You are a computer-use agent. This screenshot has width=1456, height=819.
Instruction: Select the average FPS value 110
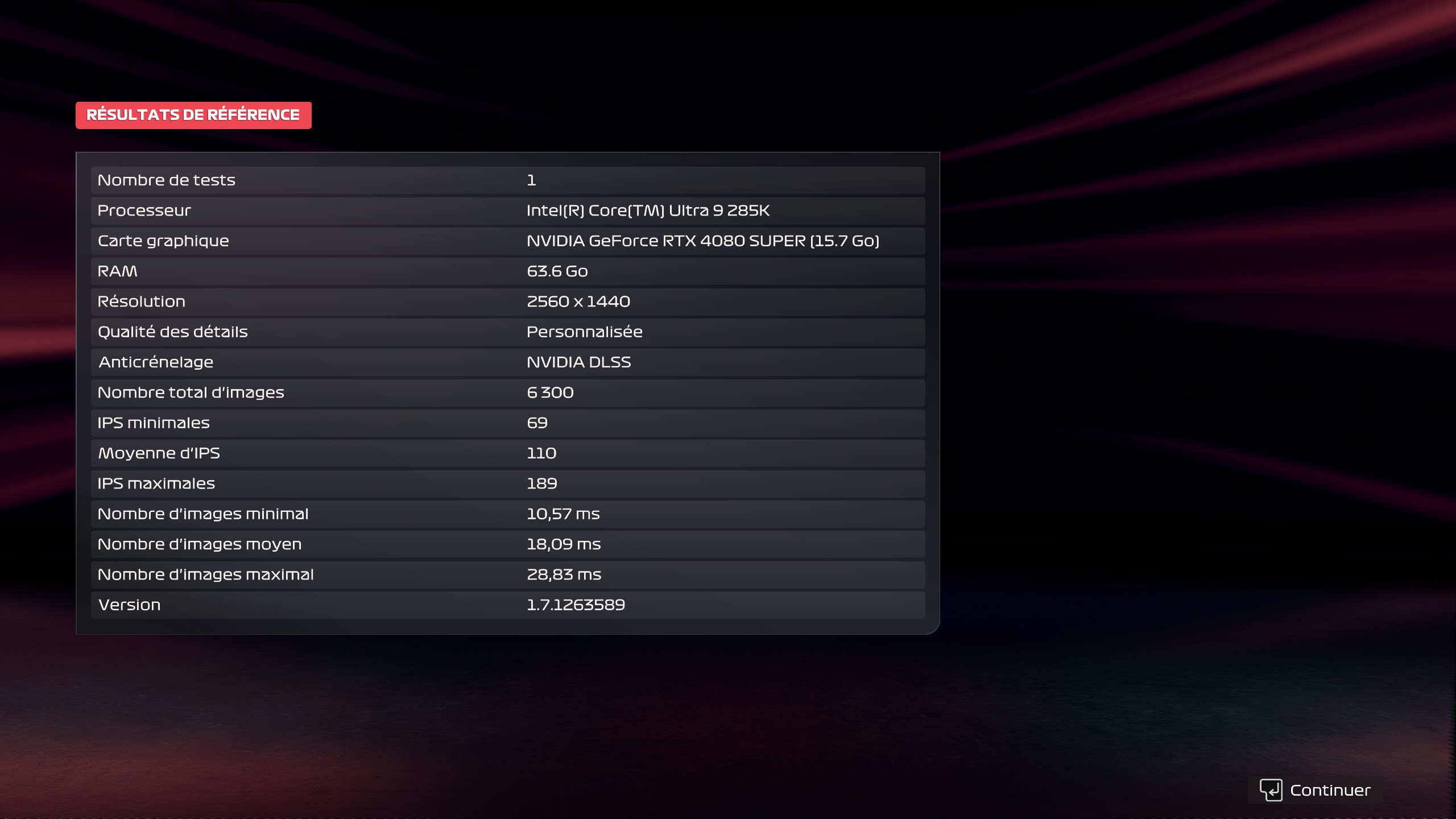(x=541, y=453)
